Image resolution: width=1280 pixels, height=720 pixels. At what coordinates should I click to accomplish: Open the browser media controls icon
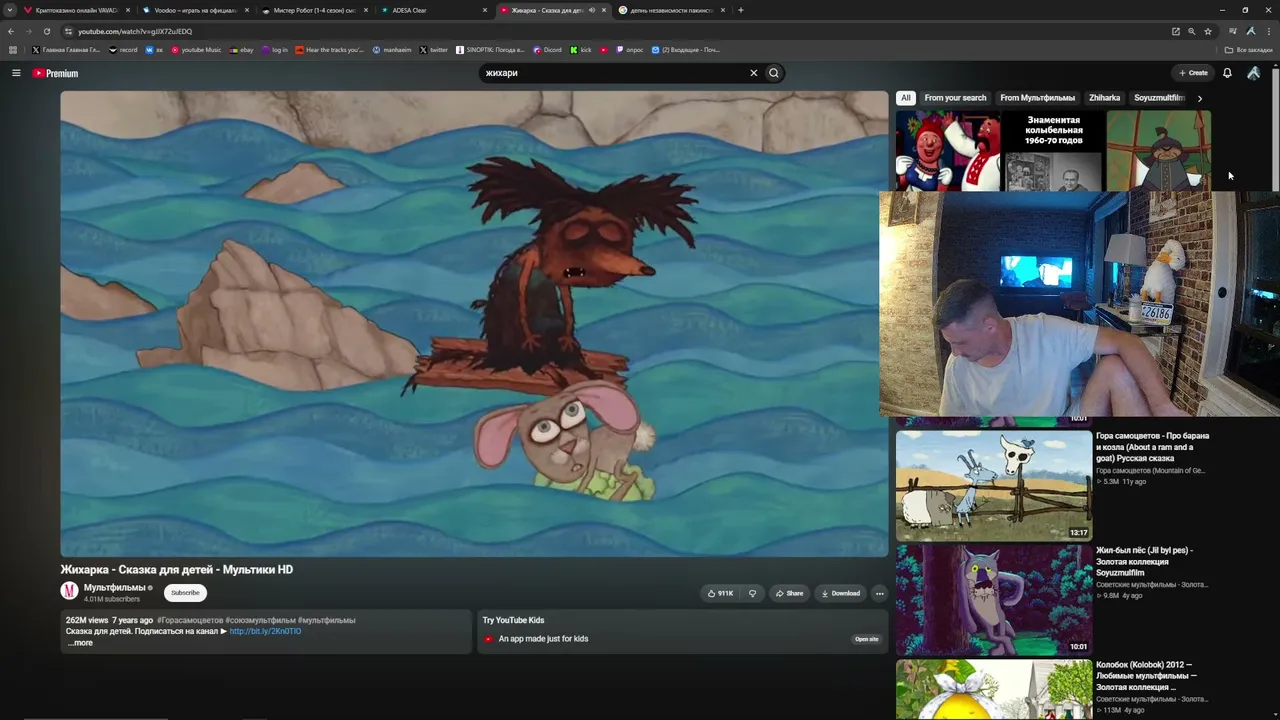point(1233,31)
